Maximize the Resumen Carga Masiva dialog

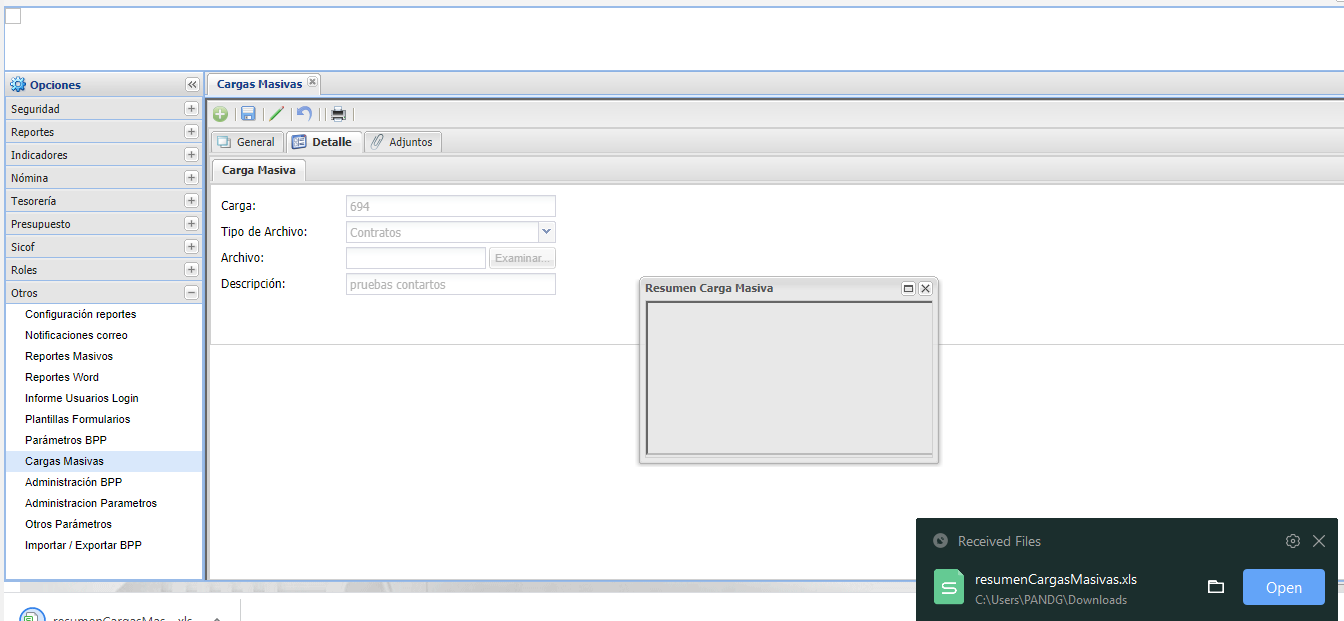click(x=908, y=288)
